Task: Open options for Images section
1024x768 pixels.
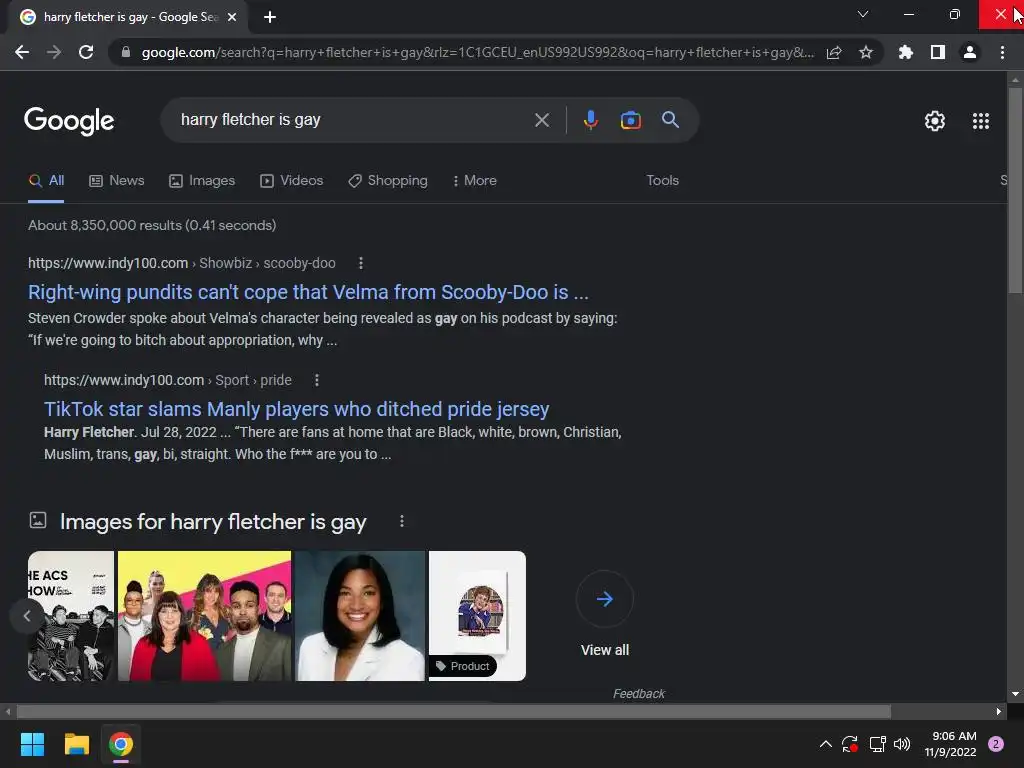Action: (x=402, y=521)
